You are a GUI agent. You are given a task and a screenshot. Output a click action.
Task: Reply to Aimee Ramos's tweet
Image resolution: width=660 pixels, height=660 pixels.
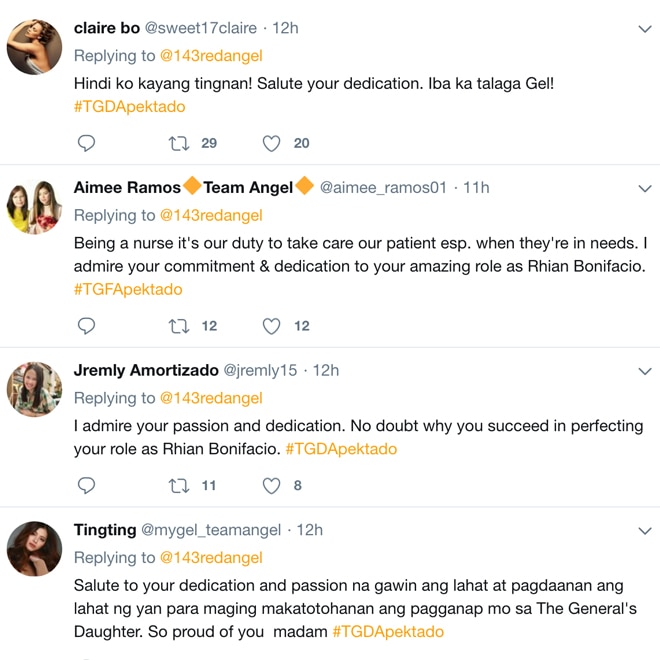point(86,326)
